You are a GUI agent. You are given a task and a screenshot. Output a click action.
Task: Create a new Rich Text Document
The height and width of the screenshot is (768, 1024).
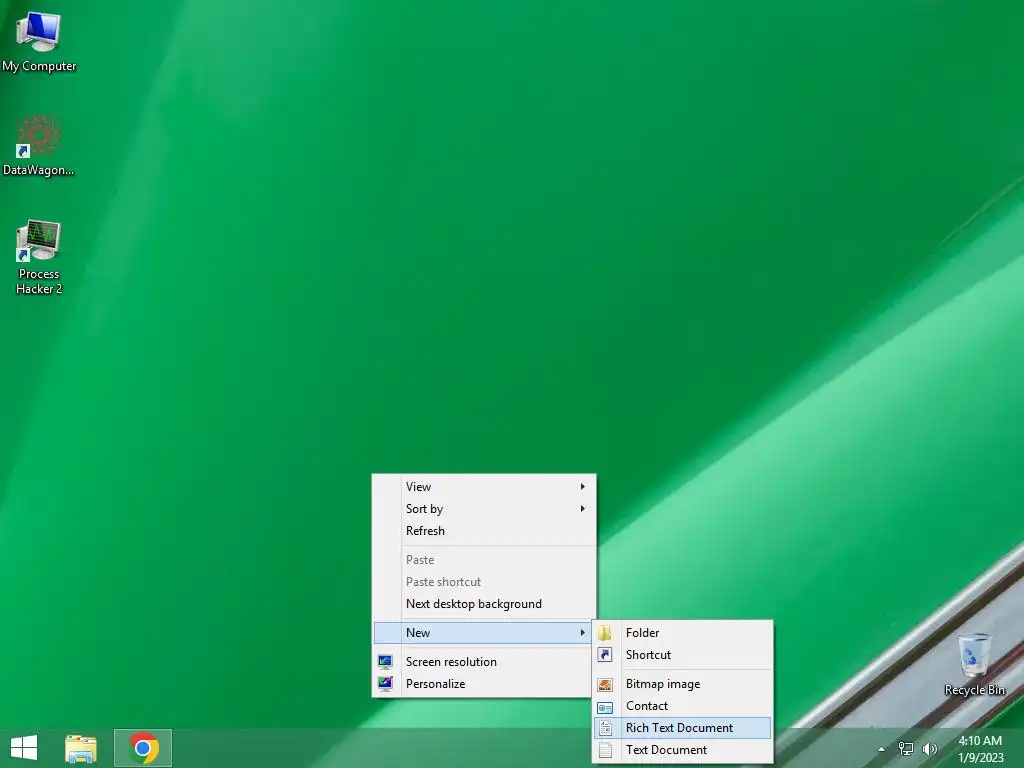coord(682,728)
